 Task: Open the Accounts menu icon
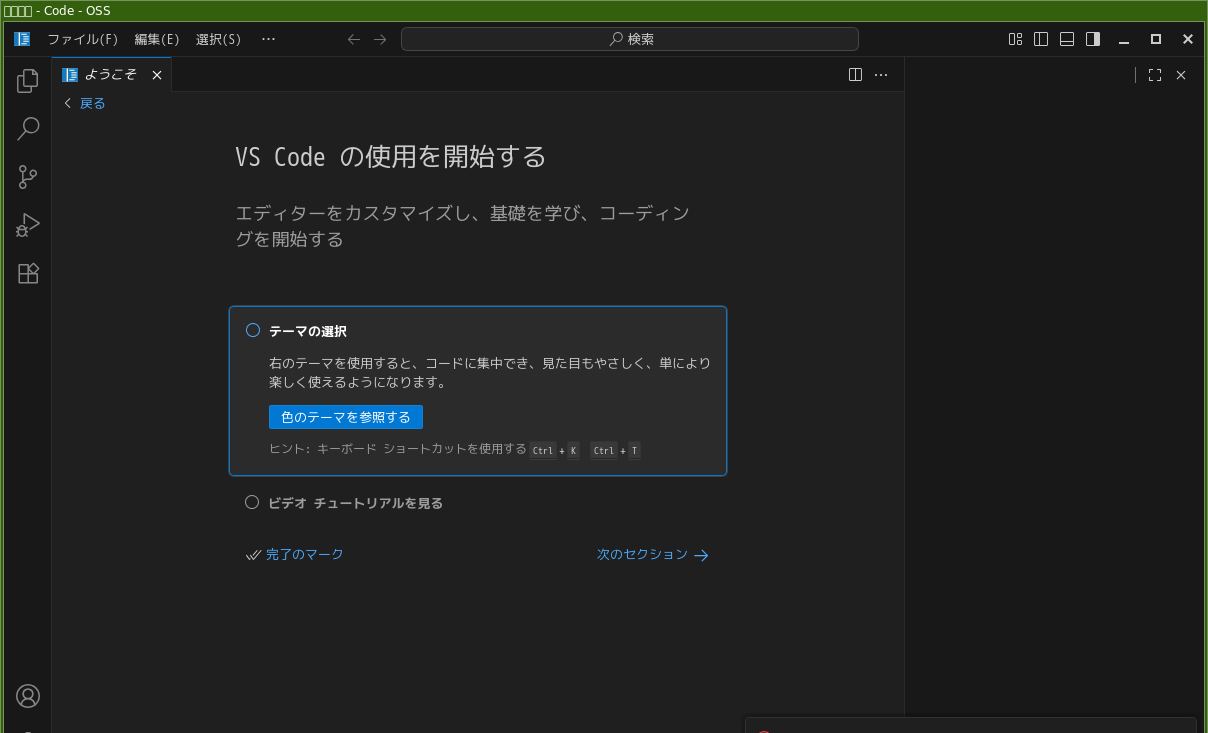(28, 696)
